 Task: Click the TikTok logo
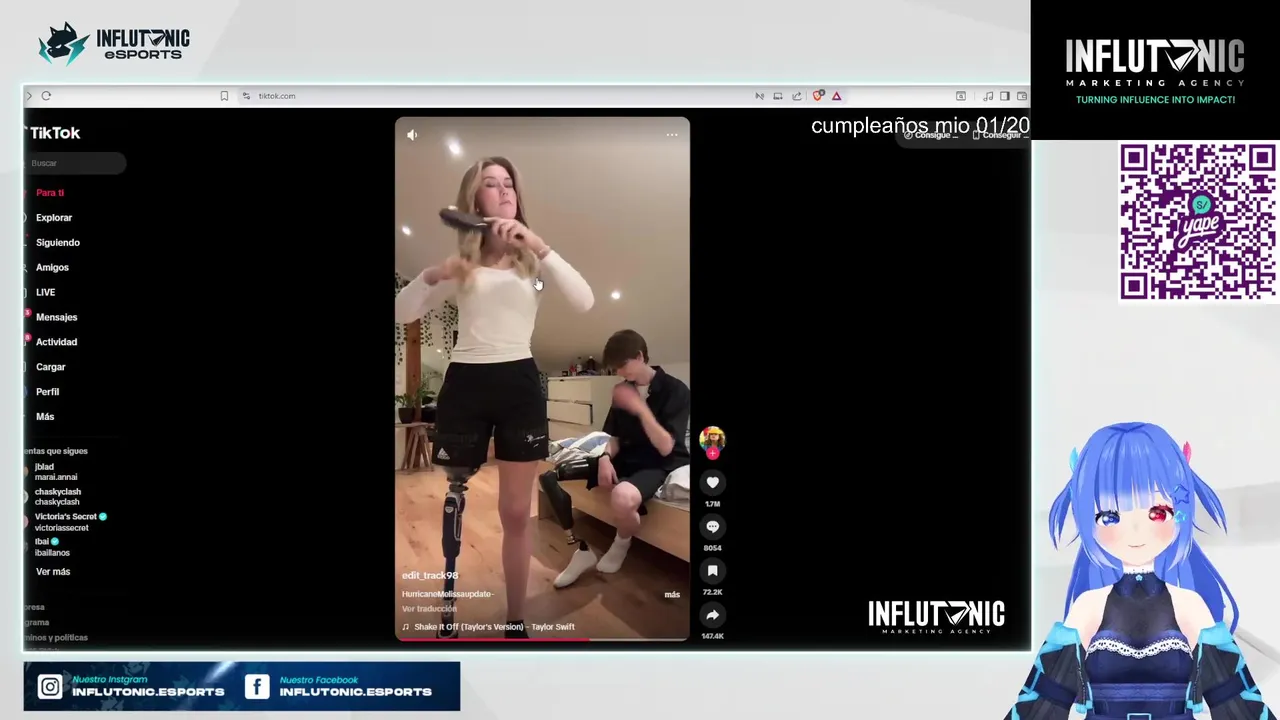click(54, 133)
